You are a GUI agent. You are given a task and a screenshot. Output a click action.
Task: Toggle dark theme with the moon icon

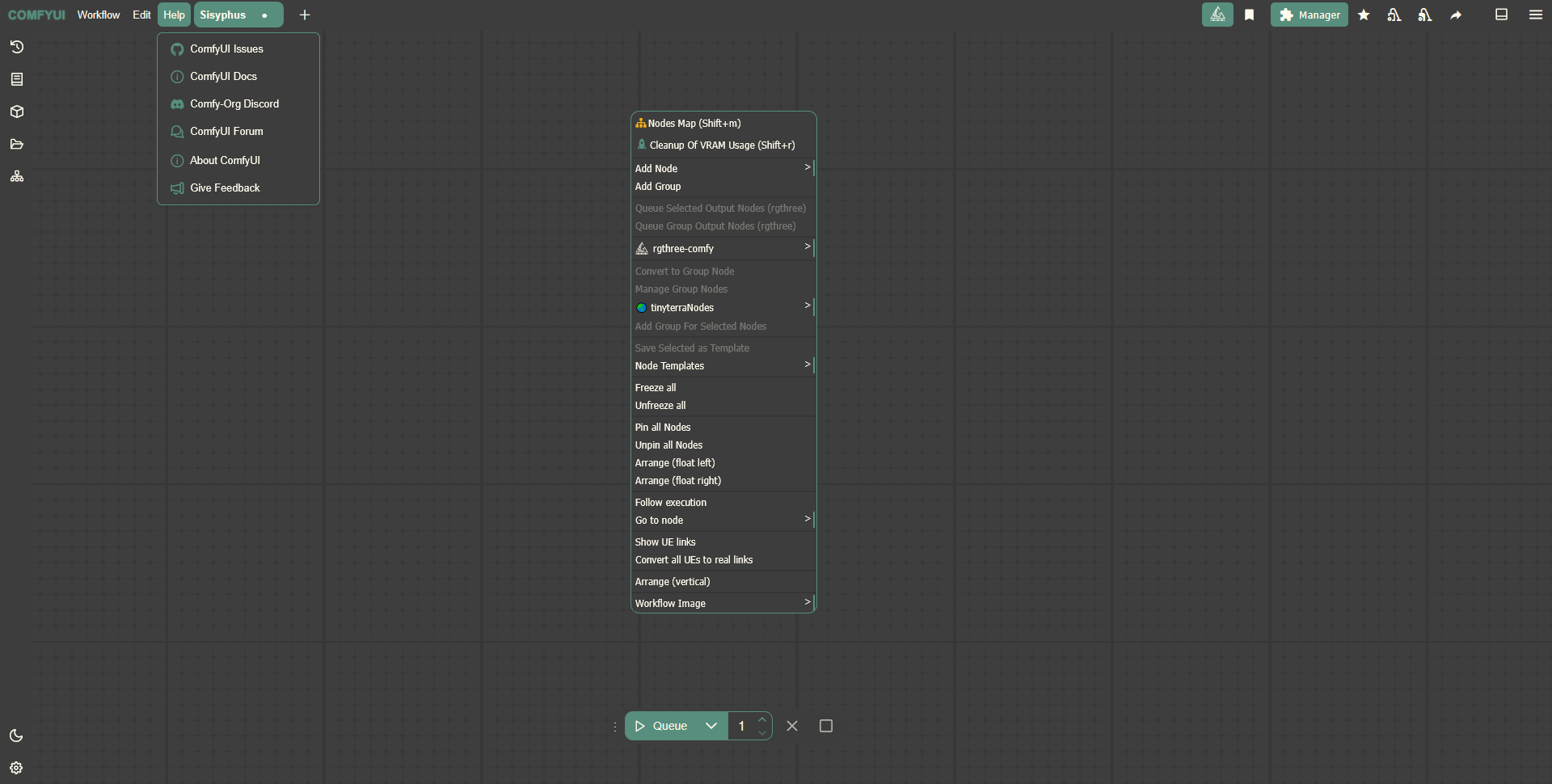pos(16,736)
